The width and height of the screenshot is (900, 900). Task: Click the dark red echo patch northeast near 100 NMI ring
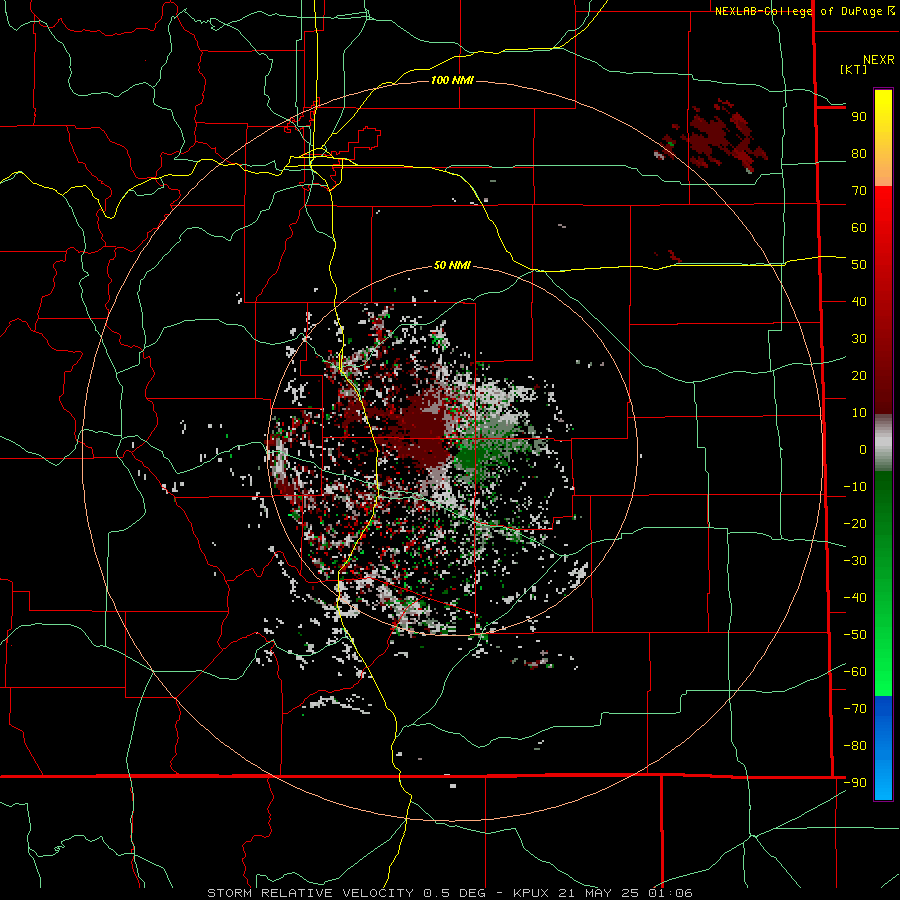pos(717,137)
